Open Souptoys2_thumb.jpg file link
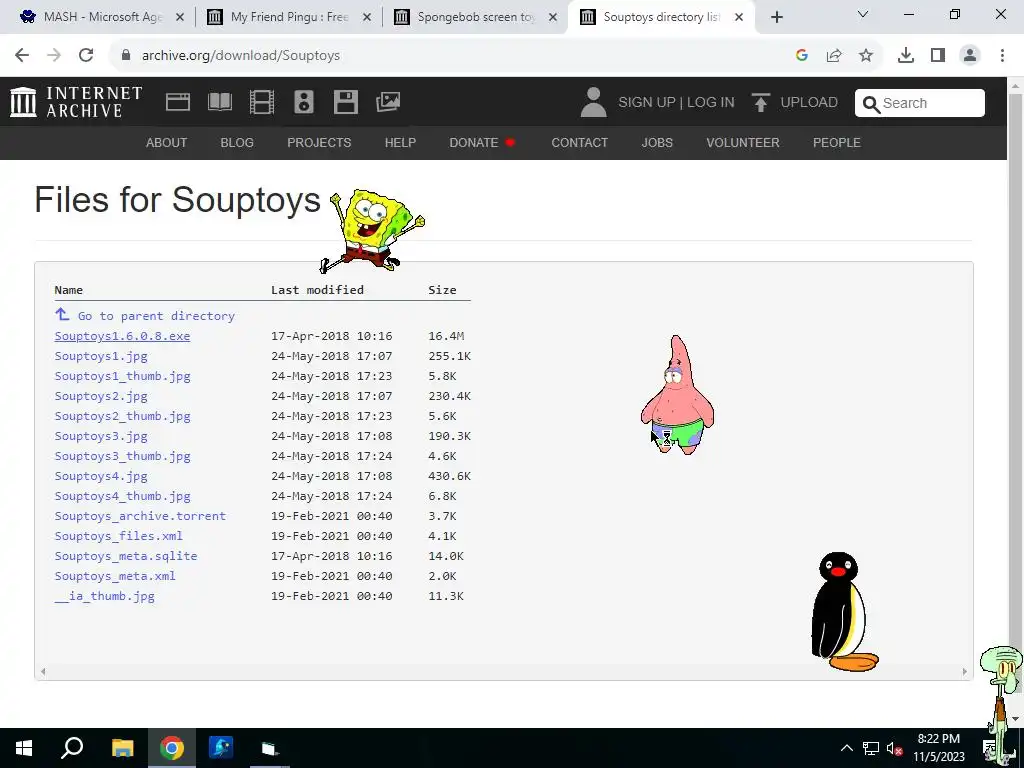The height and width of the screenshot is (768, 1024). click(122, 416)
